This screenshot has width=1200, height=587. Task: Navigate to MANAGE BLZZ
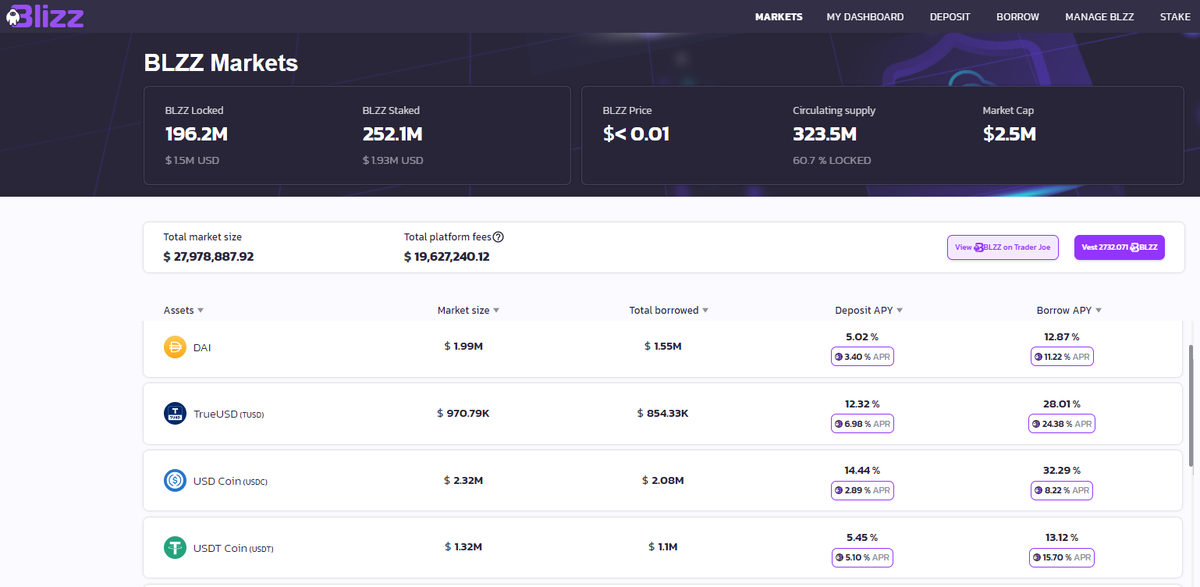1099,17
